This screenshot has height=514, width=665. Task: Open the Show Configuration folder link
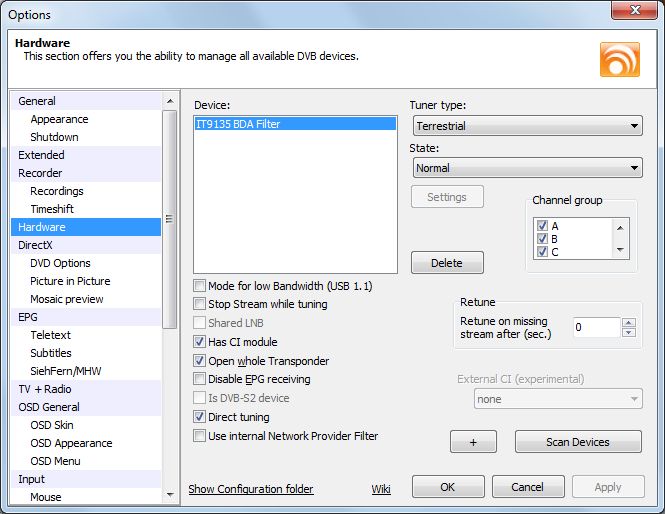tap(251, 489)
